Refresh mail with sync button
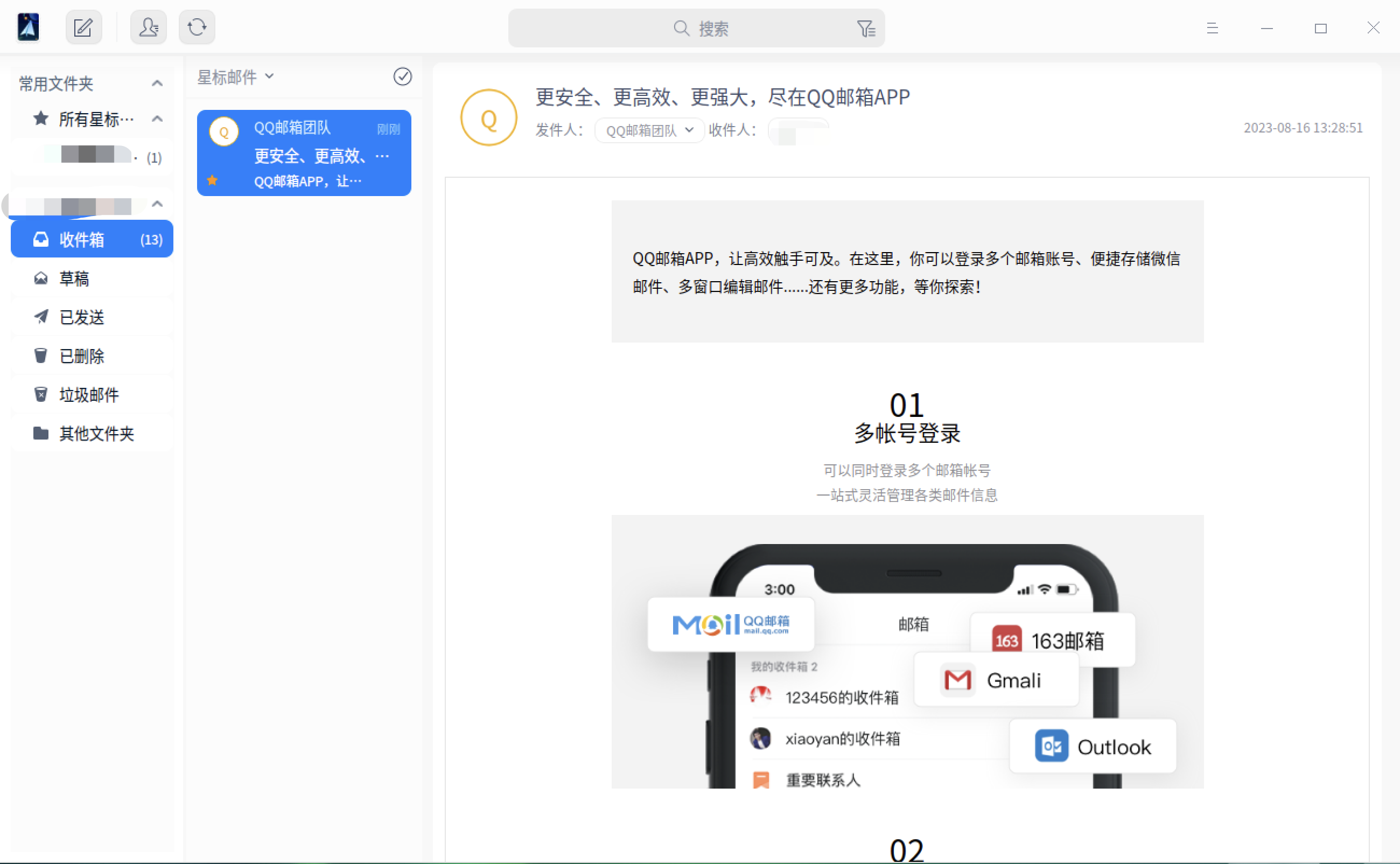This screenshot has width=1400, height=864. click(x=197, y=27)
